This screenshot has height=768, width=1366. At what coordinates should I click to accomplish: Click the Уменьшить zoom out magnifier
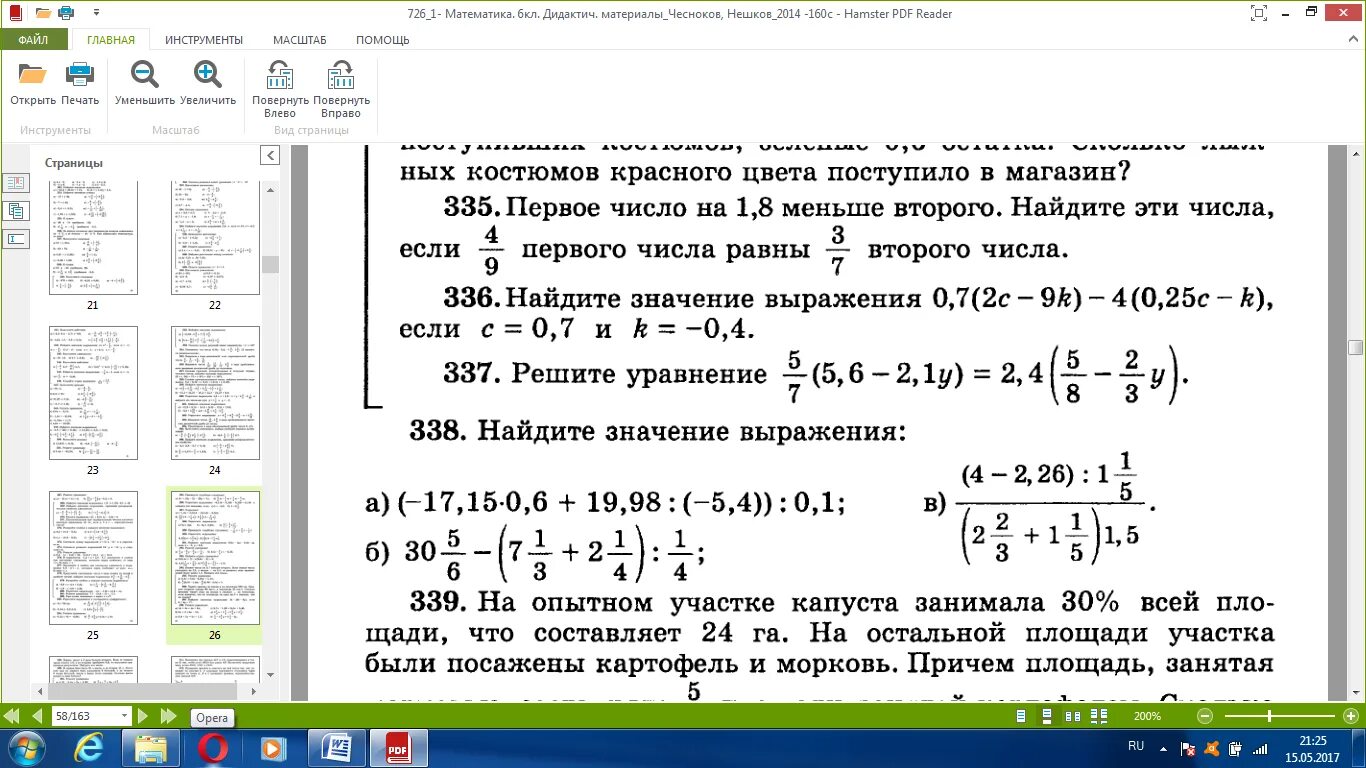145,74
